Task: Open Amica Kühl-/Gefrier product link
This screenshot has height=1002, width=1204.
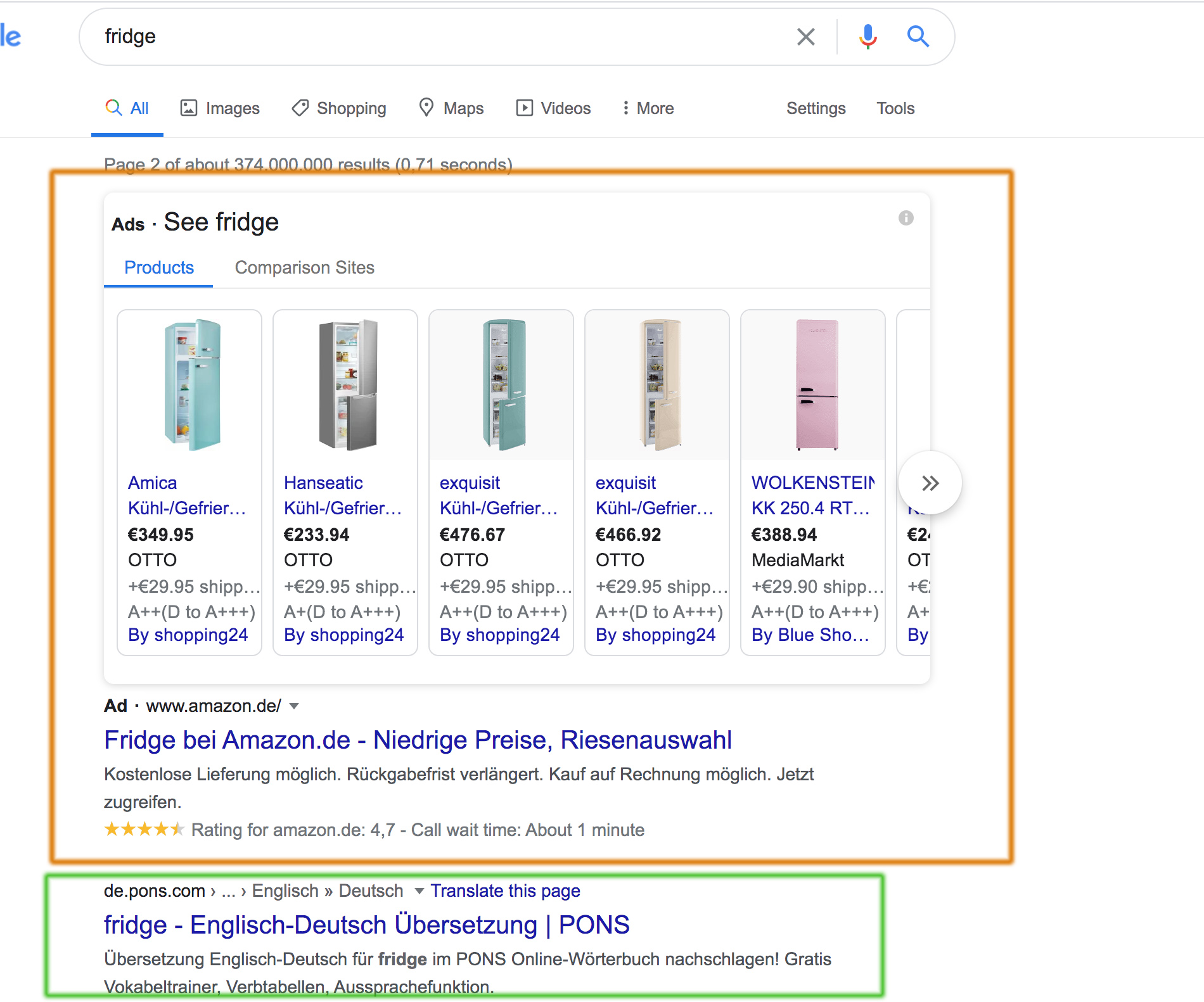Action: pos(187,495)
